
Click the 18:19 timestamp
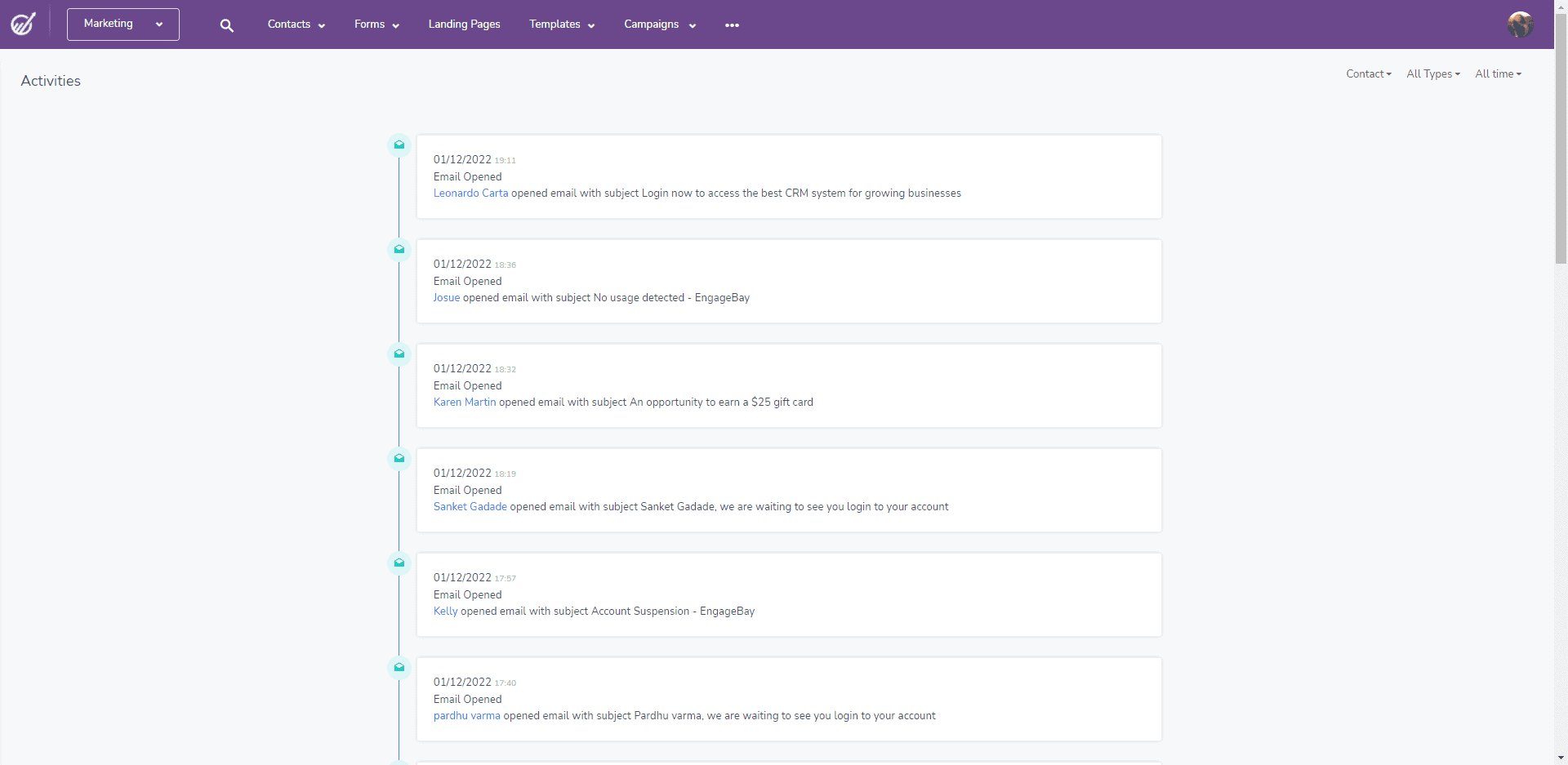tap(505, 474)
